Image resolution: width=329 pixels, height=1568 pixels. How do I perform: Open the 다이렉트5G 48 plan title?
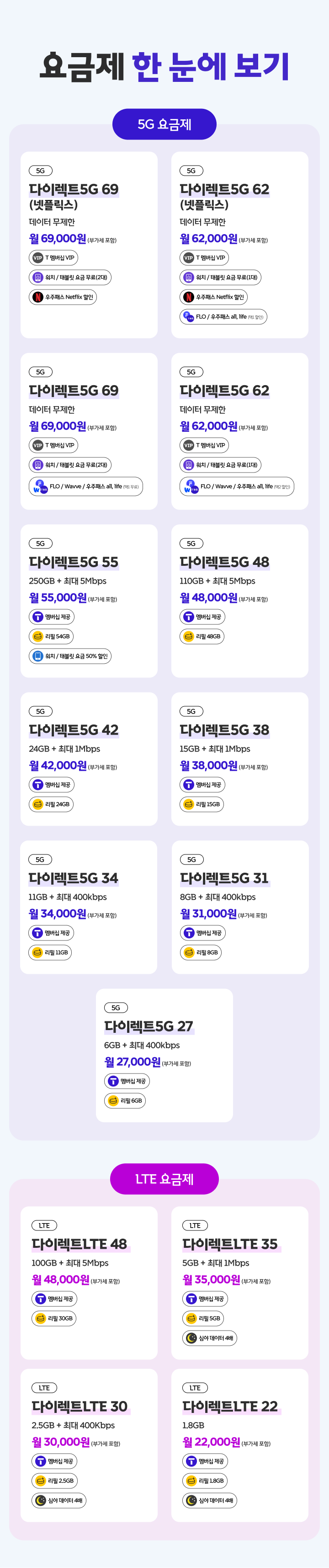click(224, 562)
